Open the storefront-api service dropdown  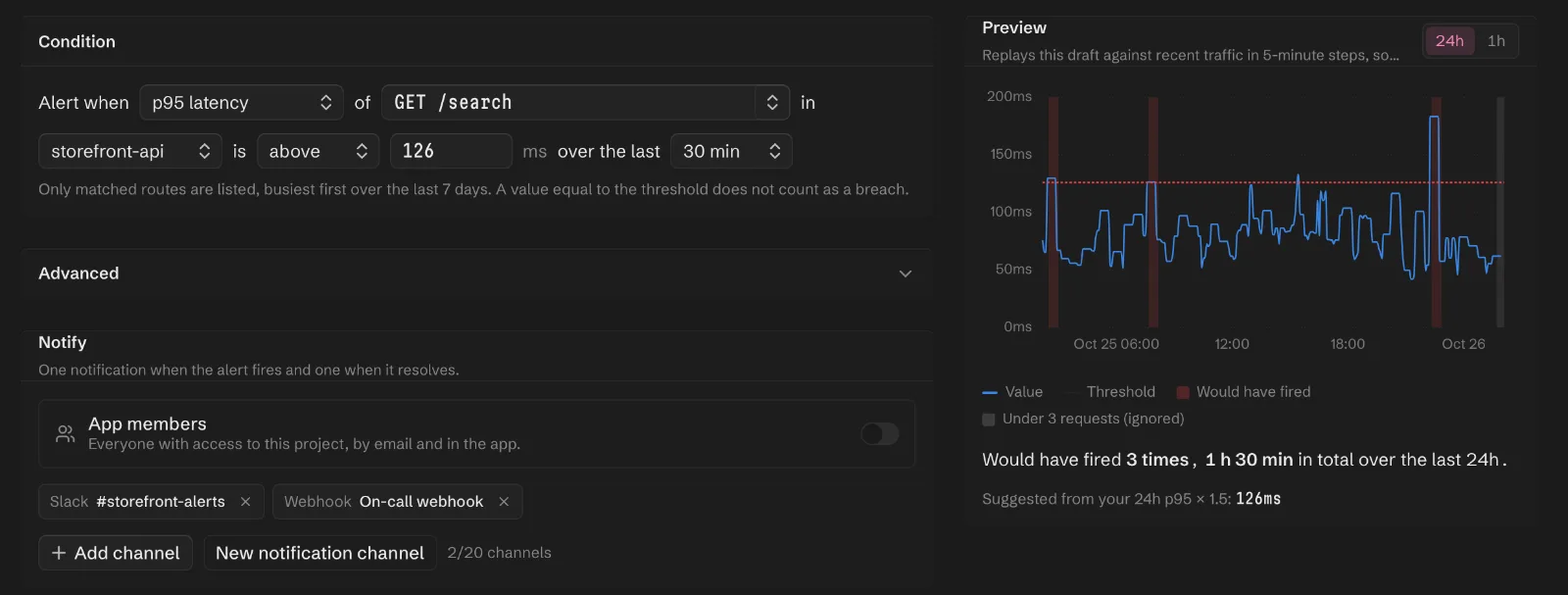coord(130,151)
